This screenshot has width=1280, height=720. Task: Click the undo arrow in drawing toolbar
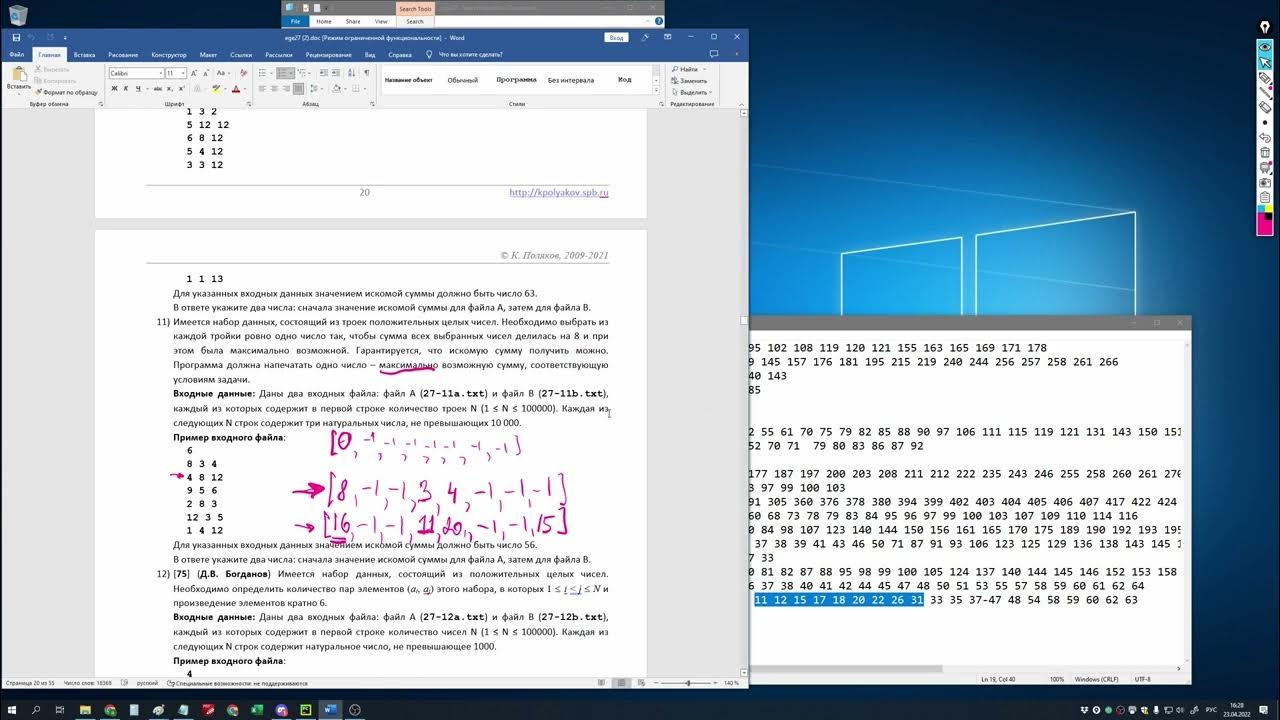(x=1265, y=137)
